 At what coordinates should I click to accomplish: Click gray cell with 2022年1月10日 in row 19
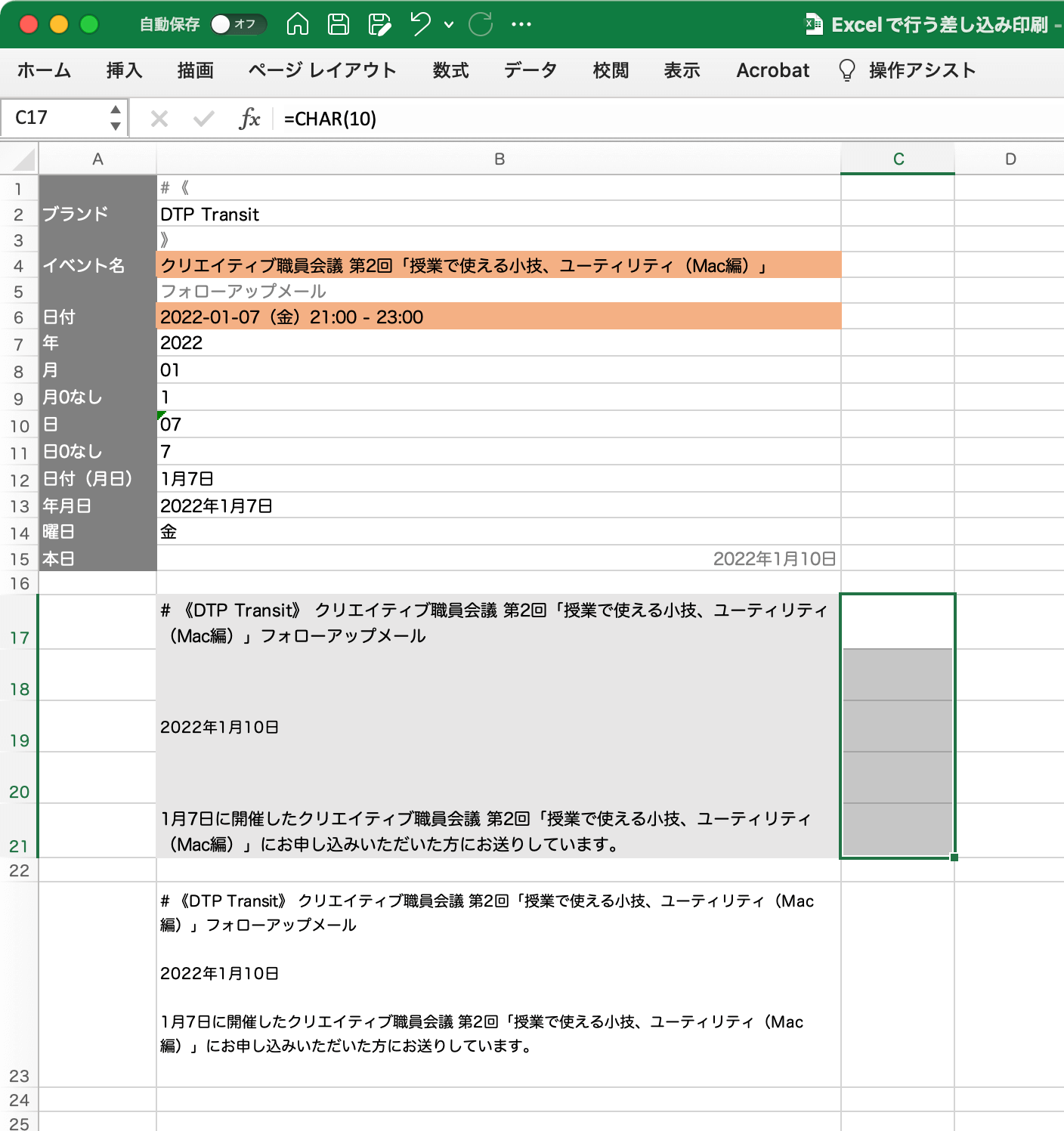pos(499,727)
